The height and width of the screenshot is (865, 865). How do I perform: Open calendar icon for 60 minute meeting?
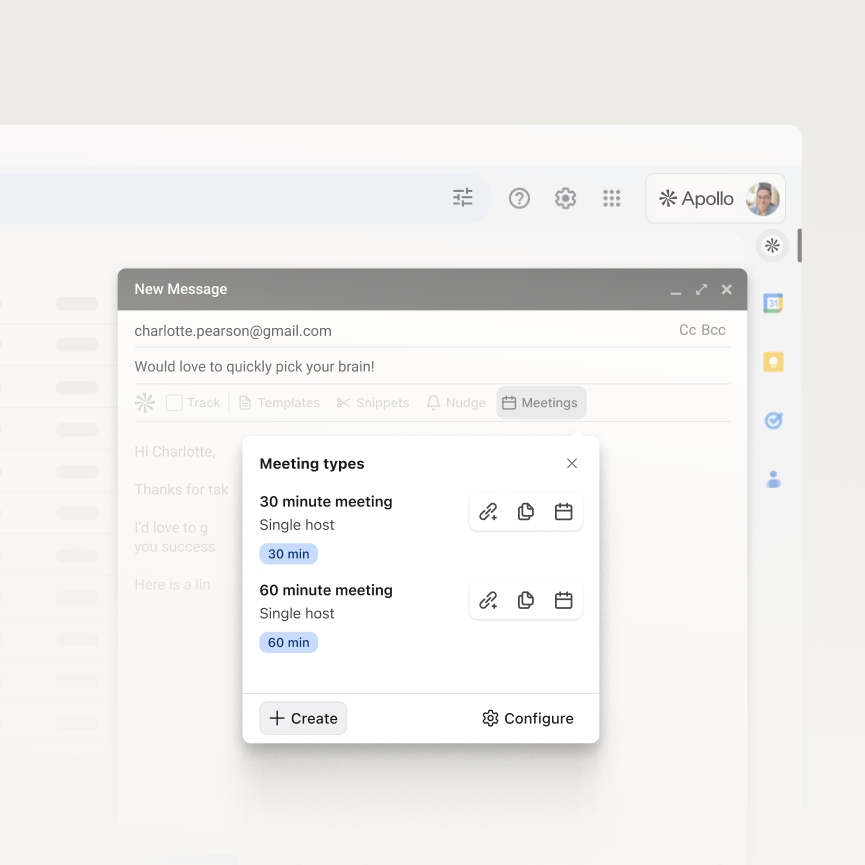pyautogui.click(x=563, y=601)
